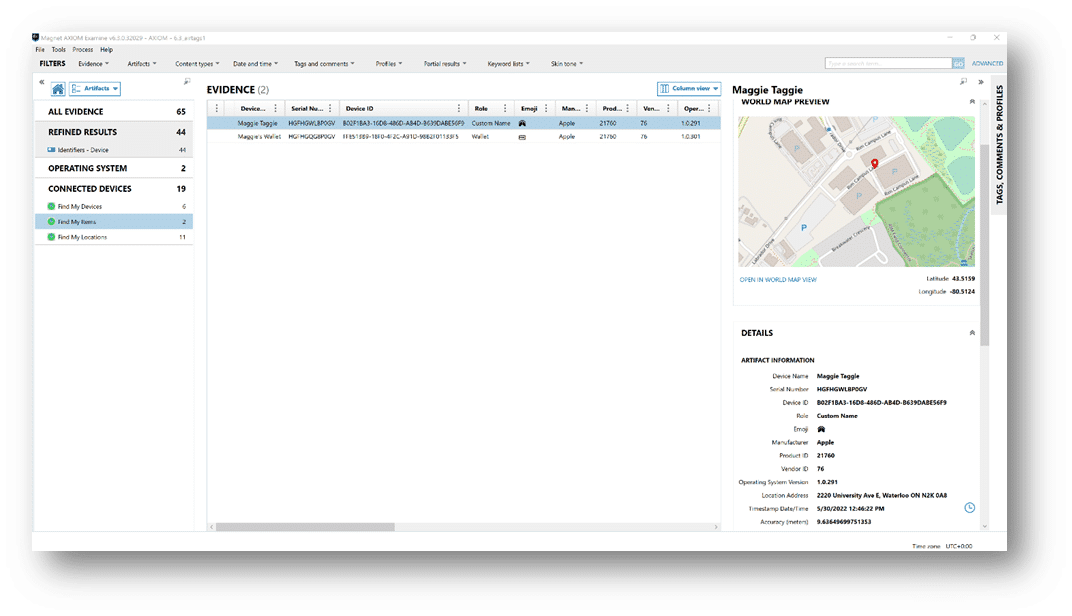The width and height of the screenshot is (1072, 616).
Task: Open the Artifacts filter dropdown
Action: (142, 64)
